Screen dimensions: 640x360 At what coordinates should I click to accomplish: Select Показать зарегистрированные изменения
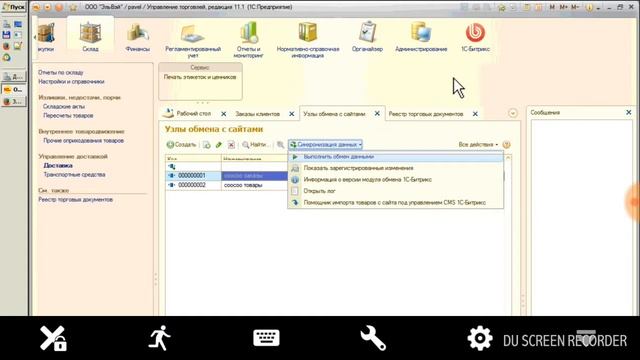click(396, 168)
